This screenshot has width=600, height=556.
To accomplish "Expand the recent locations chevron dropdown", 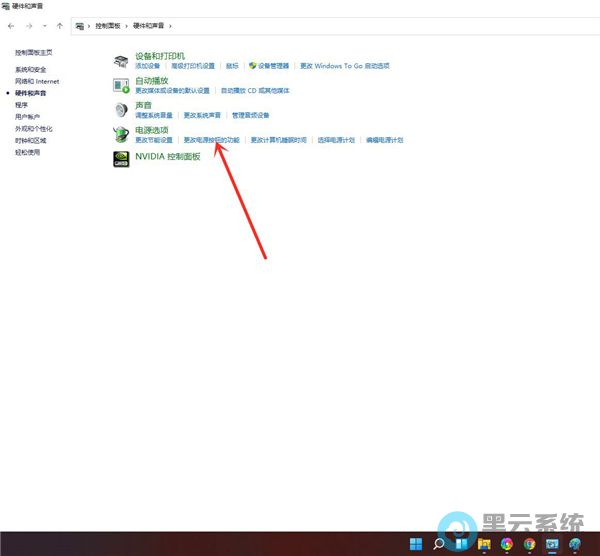I will point(45,24).
